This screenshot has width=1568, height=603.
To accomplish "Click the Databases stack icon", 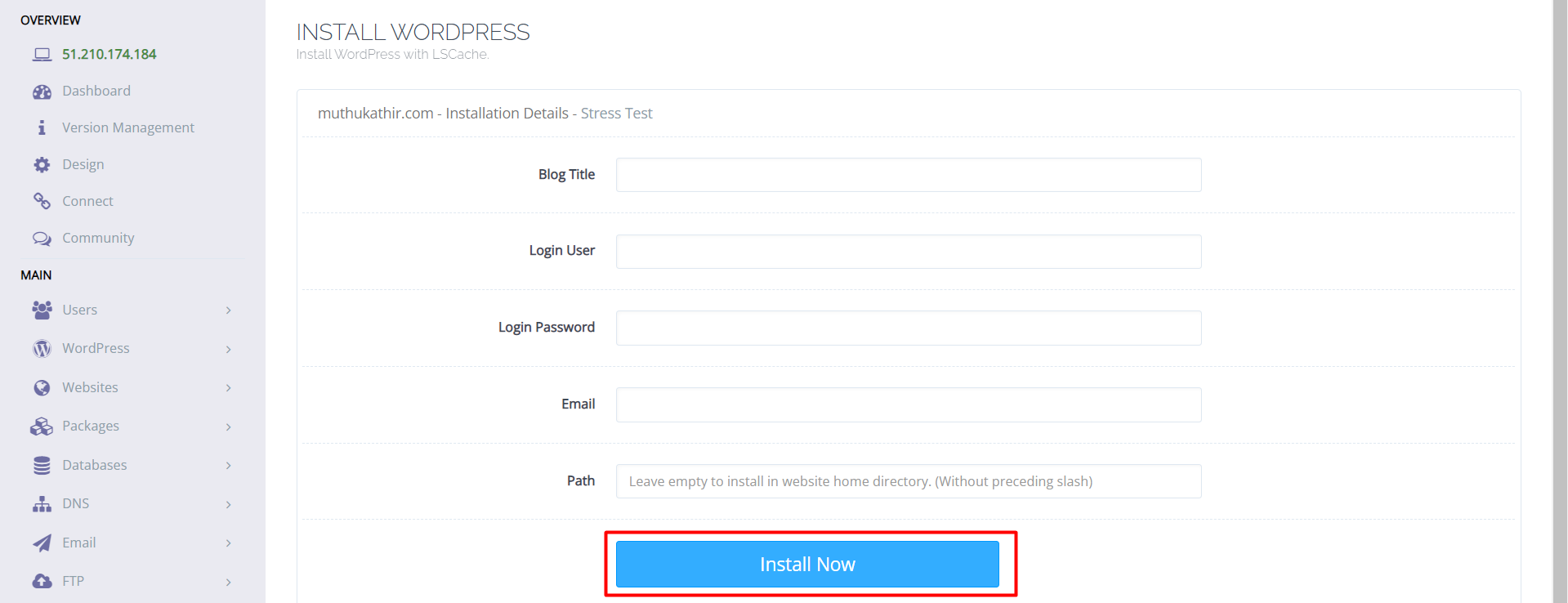I will (x=42, y=466).
